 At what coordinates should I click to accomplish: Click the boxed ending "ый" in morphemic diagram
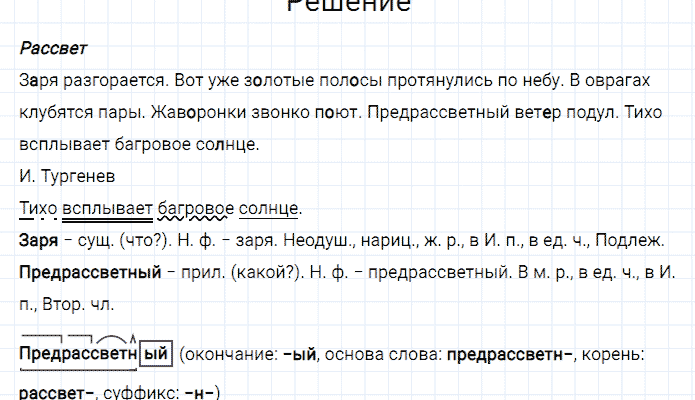click(x=155, y=353)
